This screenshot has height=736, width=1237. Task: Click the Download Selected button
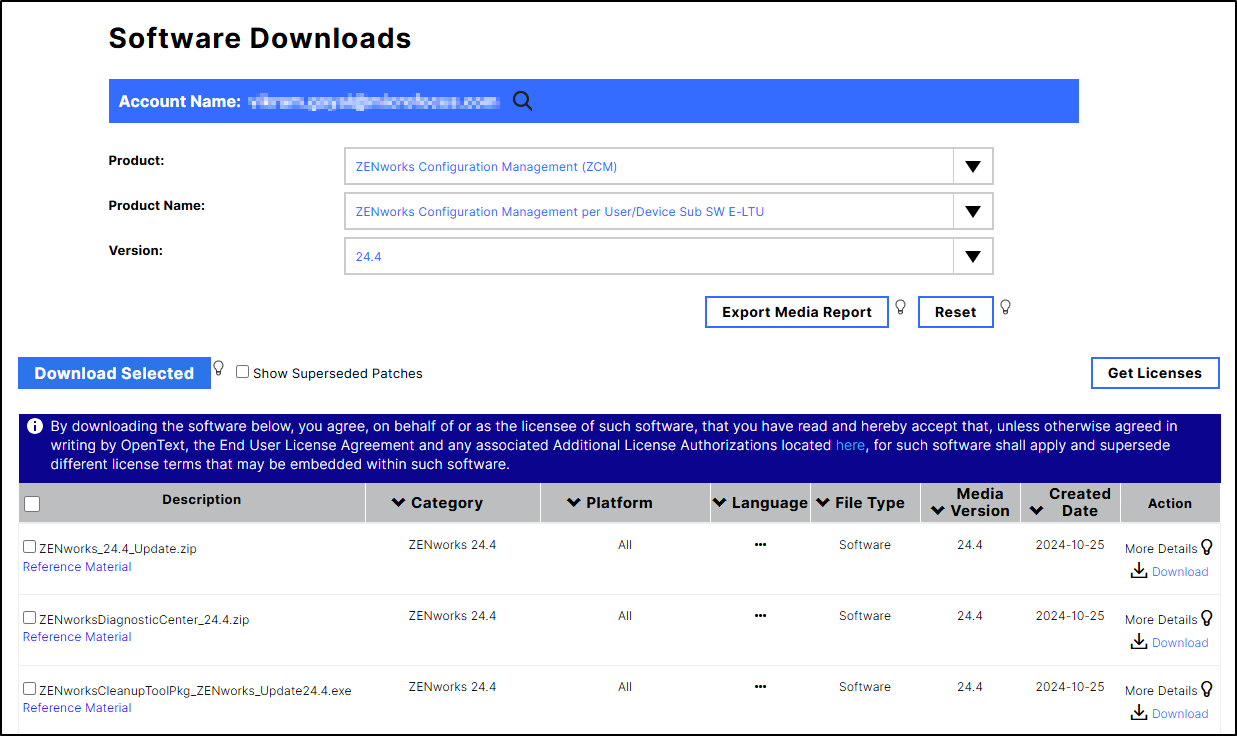(114, 373)
